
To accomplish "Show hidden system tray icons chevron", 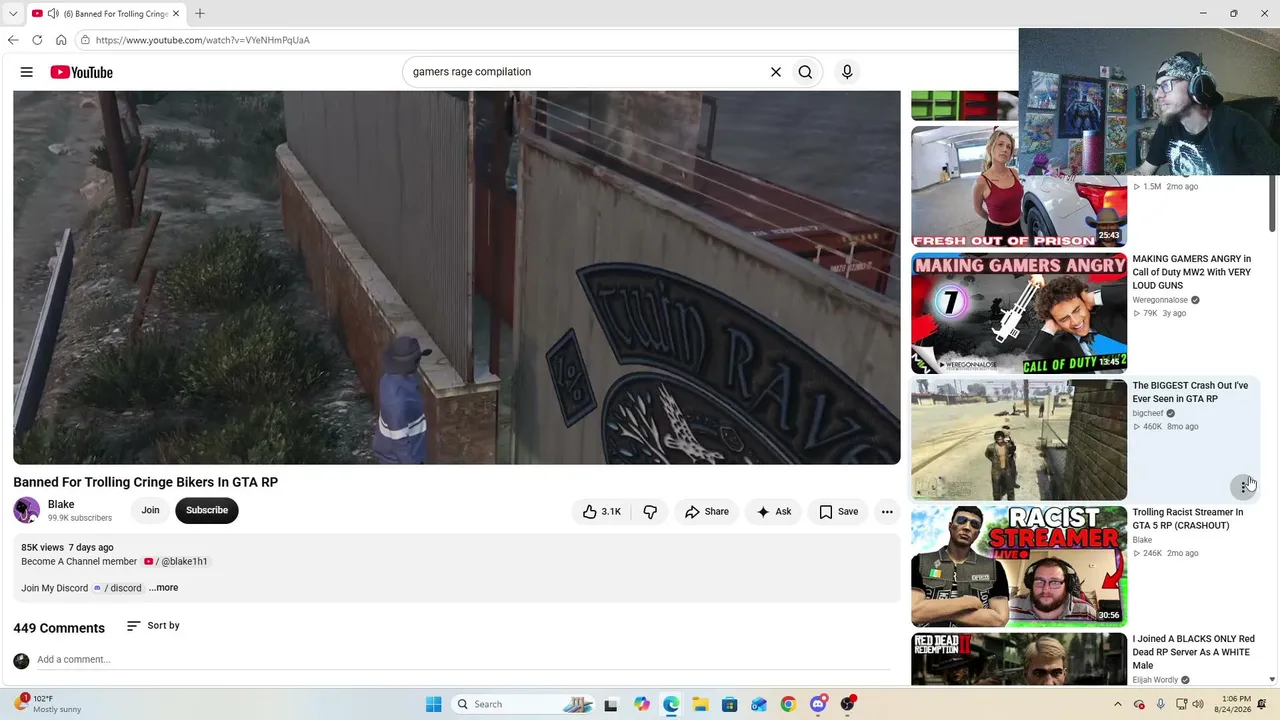I will pos(1118,704).
